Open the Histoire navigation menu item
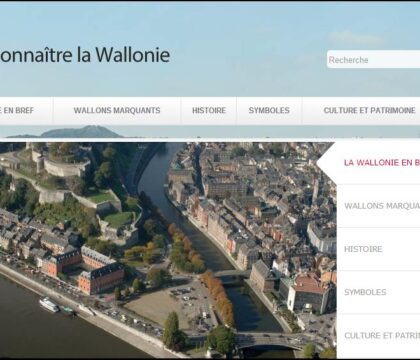This screenshot has width=420, height=360. 209,110
